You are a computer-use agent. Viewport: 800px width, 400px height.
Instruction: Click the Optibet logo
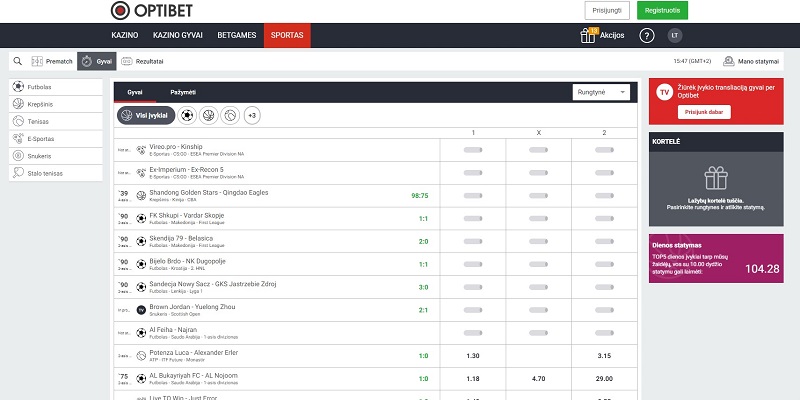(x=152, y=10)
